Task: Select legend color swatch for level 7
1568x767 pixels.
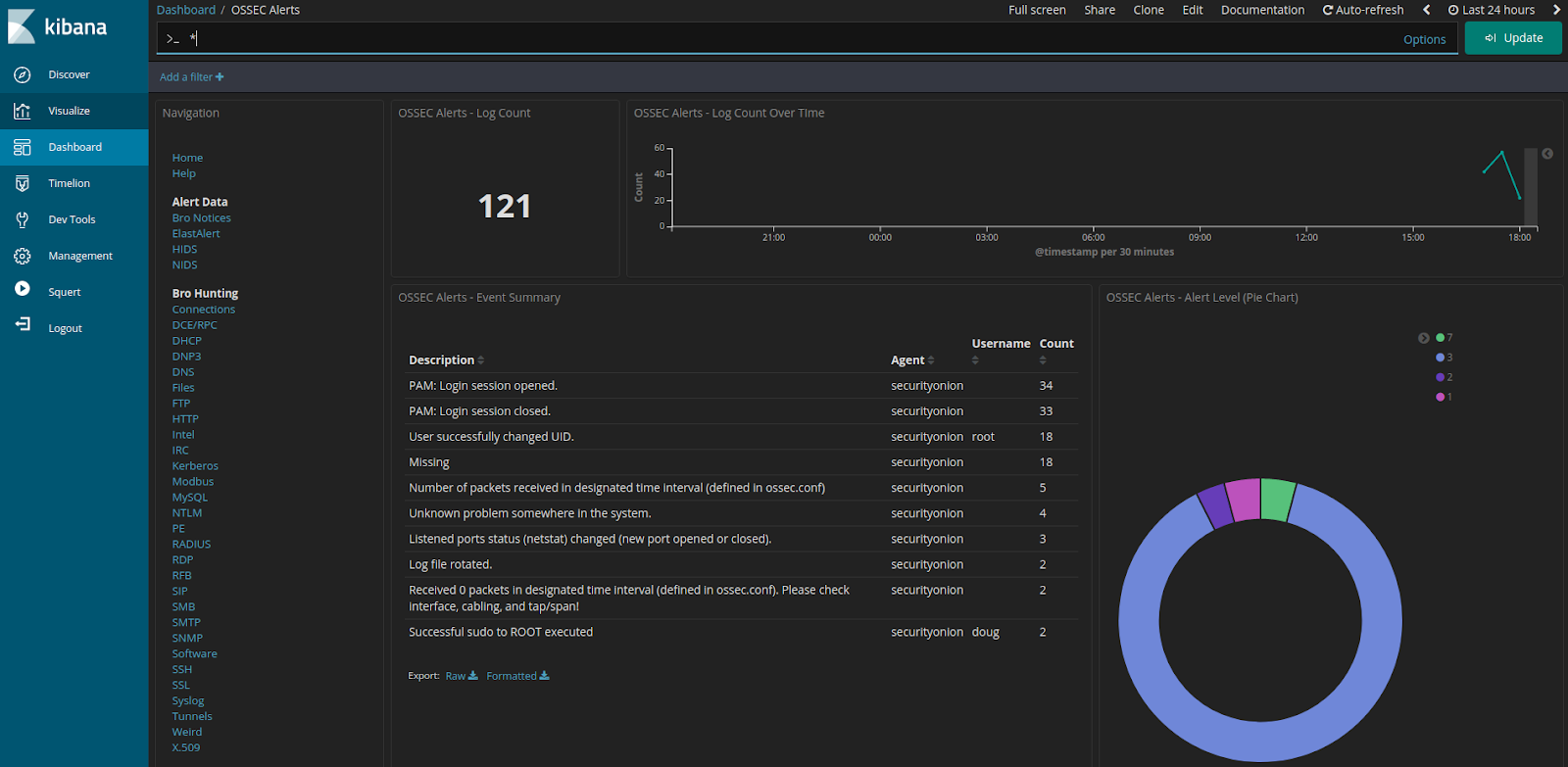Action: coord(1440,338)
